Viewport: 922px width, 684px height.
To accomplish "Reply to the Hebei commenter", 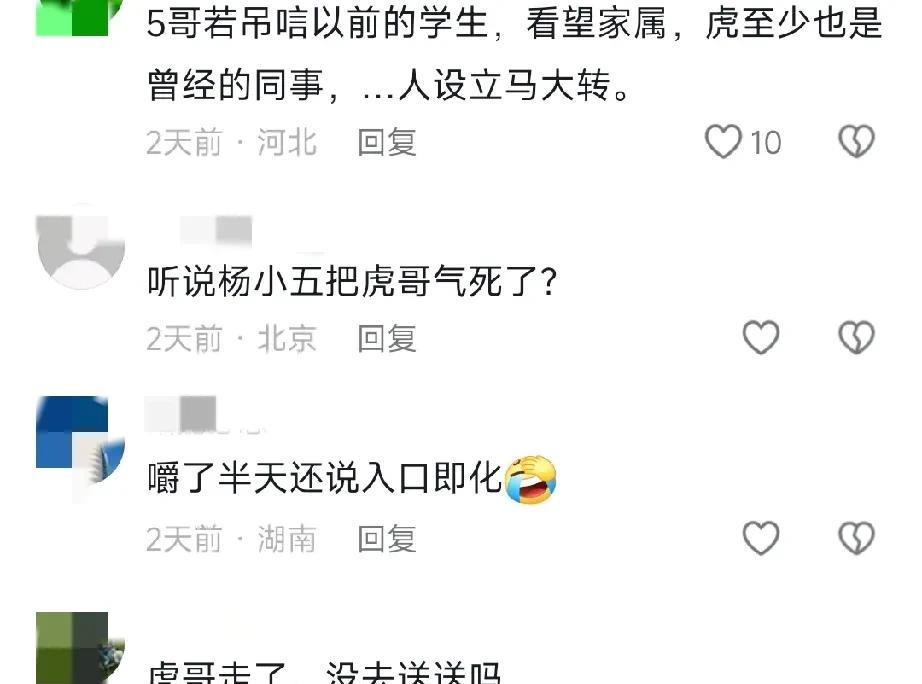I will coord(387,142).
